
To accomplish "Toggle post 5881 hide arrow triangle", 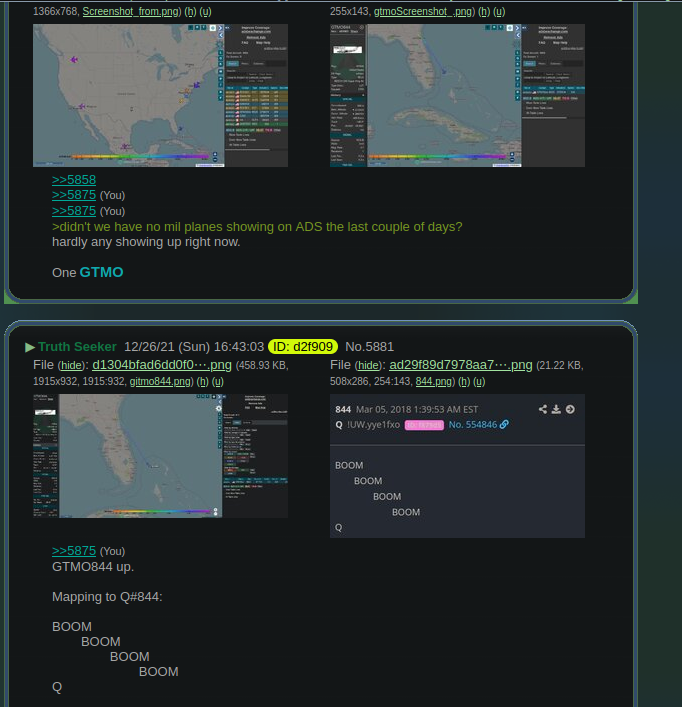I will [30, 347].
